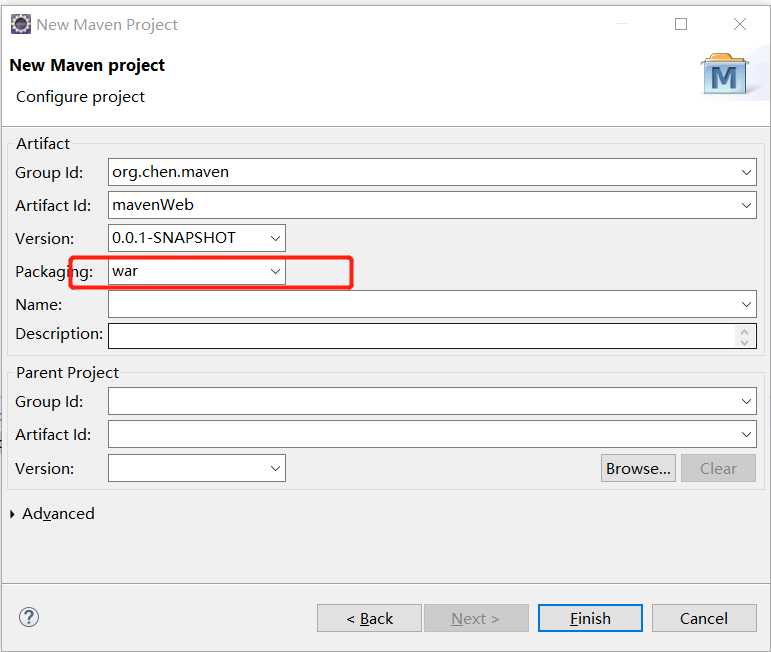The image size is (771, 652).
Task: Click Finish to create the project
Action: (590, 618)
